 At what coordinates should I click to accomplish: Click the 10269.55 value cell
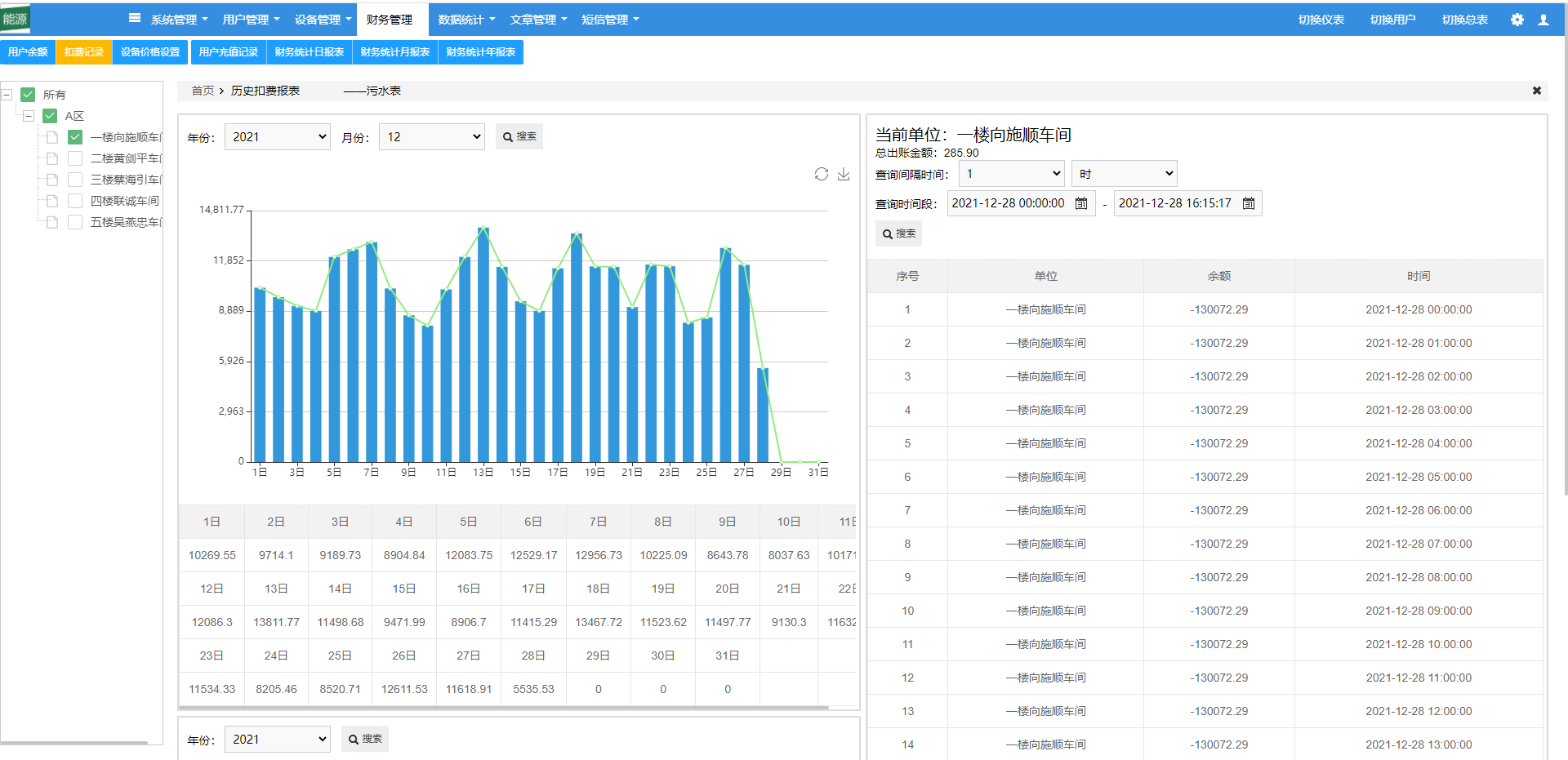pos(212,555)
